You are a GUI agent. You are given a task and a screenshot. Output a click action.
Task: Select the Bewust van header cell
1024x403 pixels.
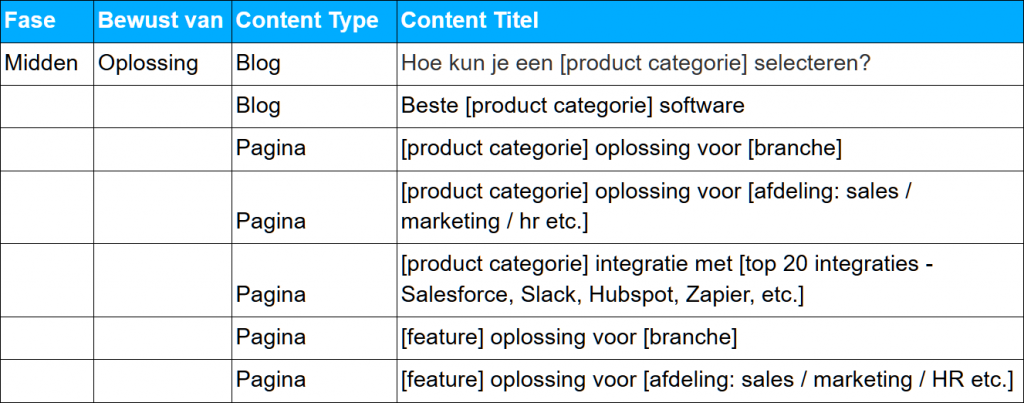pyautogui.click(x=163, y=21)
